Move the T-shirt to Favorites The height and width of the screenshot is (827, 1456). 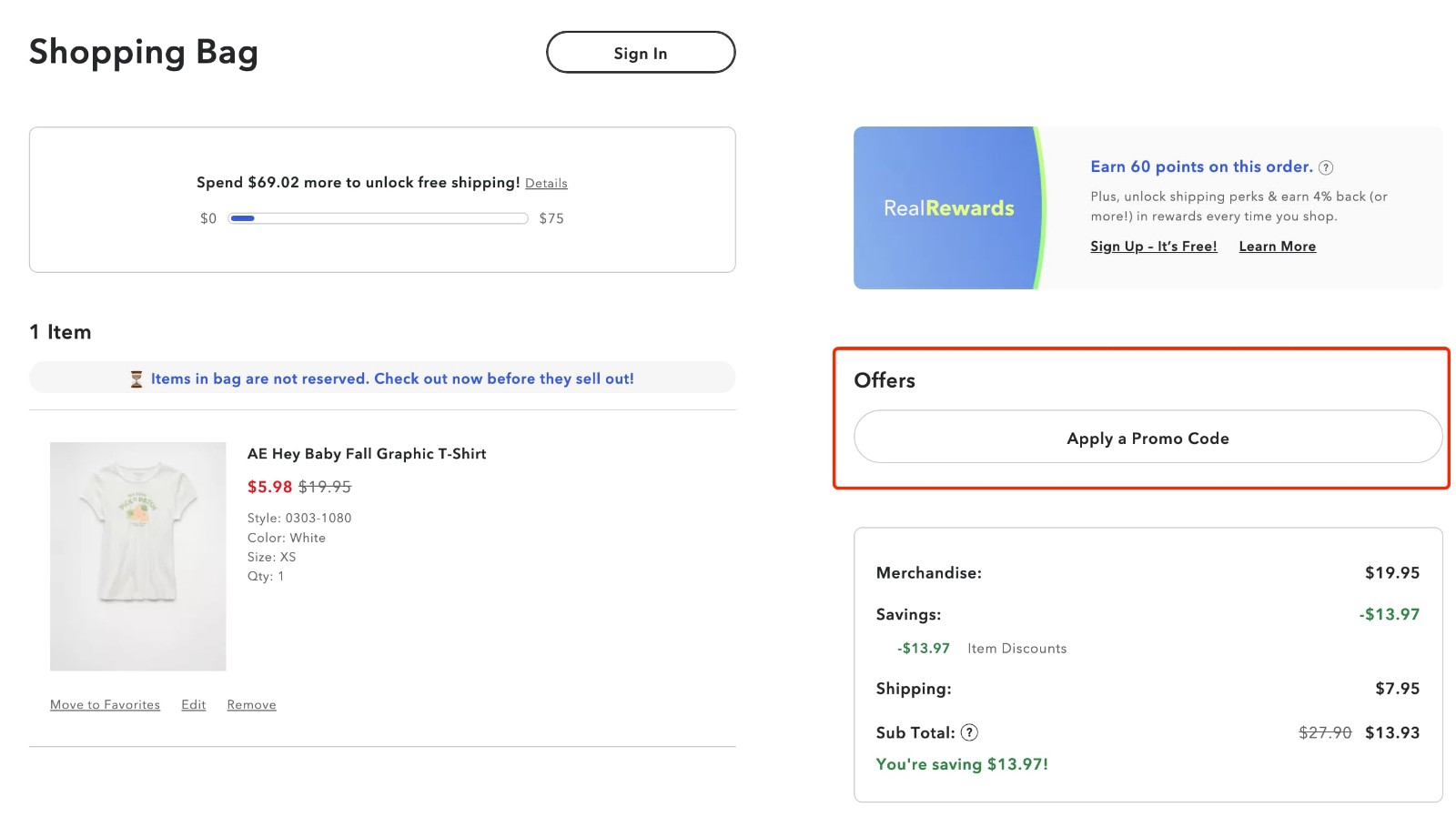(x=105, y=705)
